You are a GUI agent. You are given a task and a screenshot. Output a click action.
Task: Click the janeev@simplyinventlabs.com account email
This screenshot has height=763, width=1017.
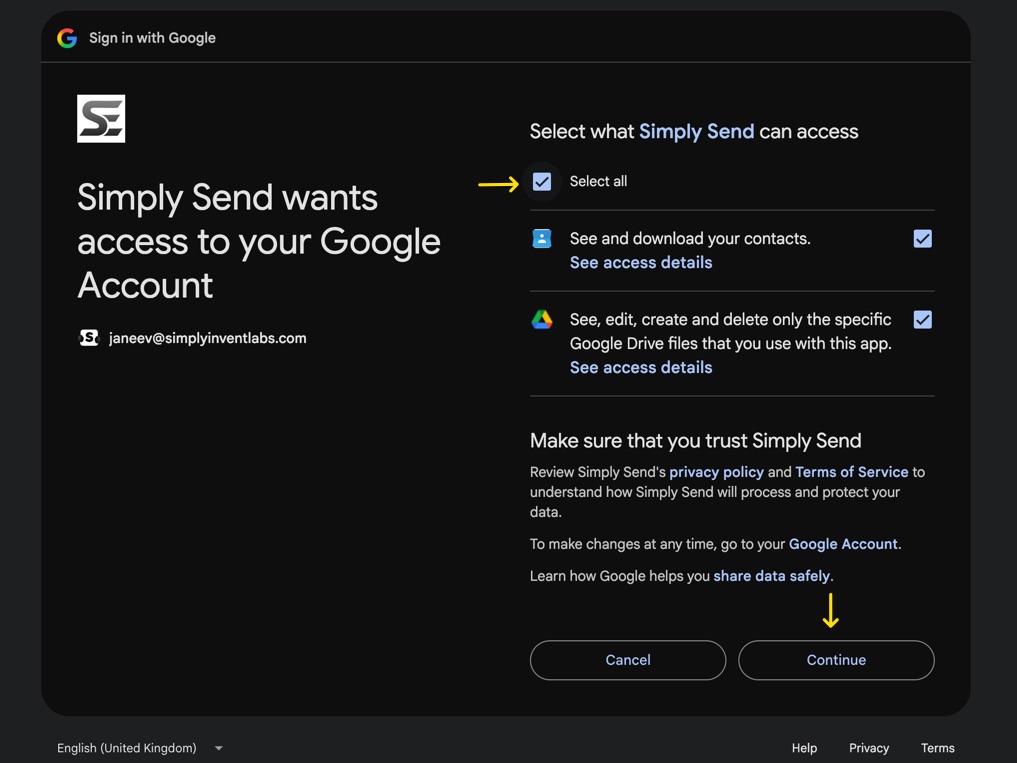click(208, 338)
